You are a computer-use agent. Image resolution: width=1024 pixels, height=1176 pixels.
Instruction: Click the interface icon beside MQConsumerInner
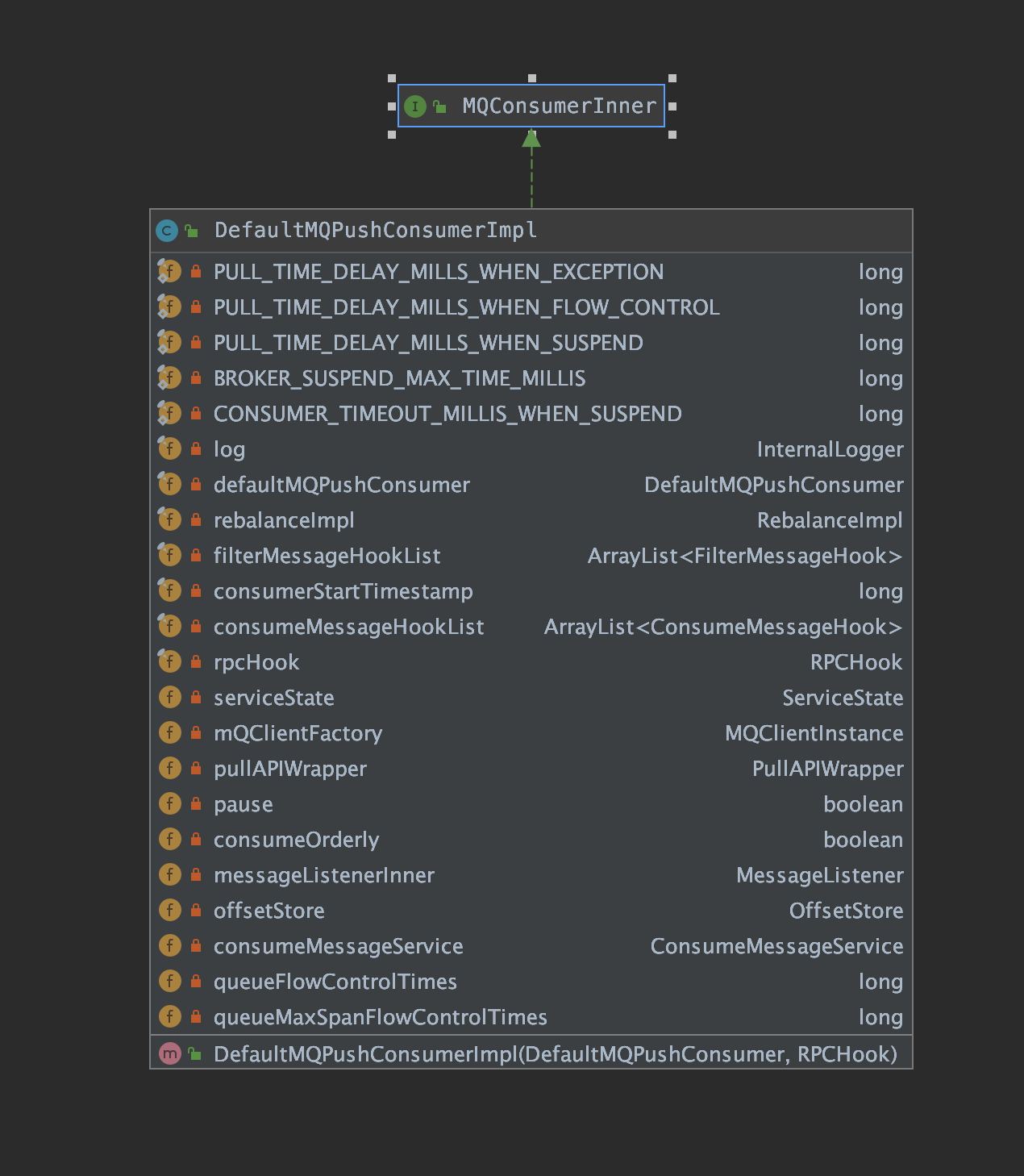(414, 106)
